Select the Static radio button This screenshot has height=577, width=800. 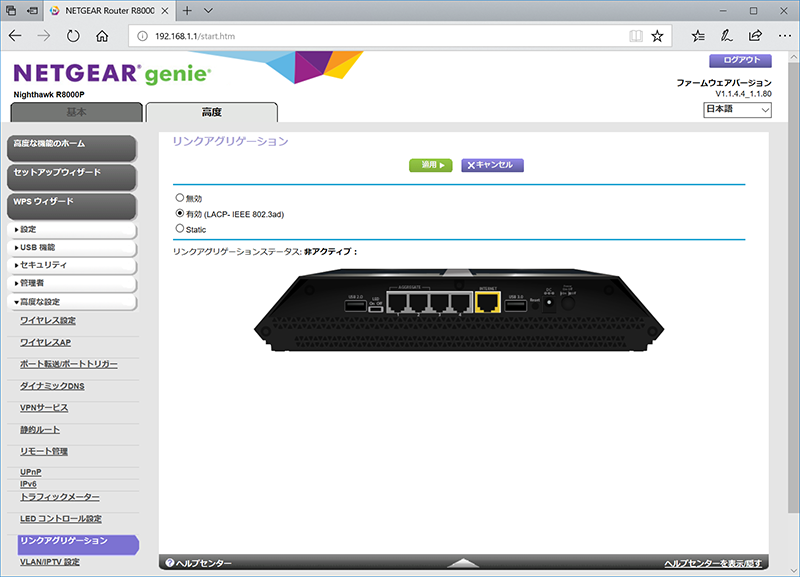(180, 229)
